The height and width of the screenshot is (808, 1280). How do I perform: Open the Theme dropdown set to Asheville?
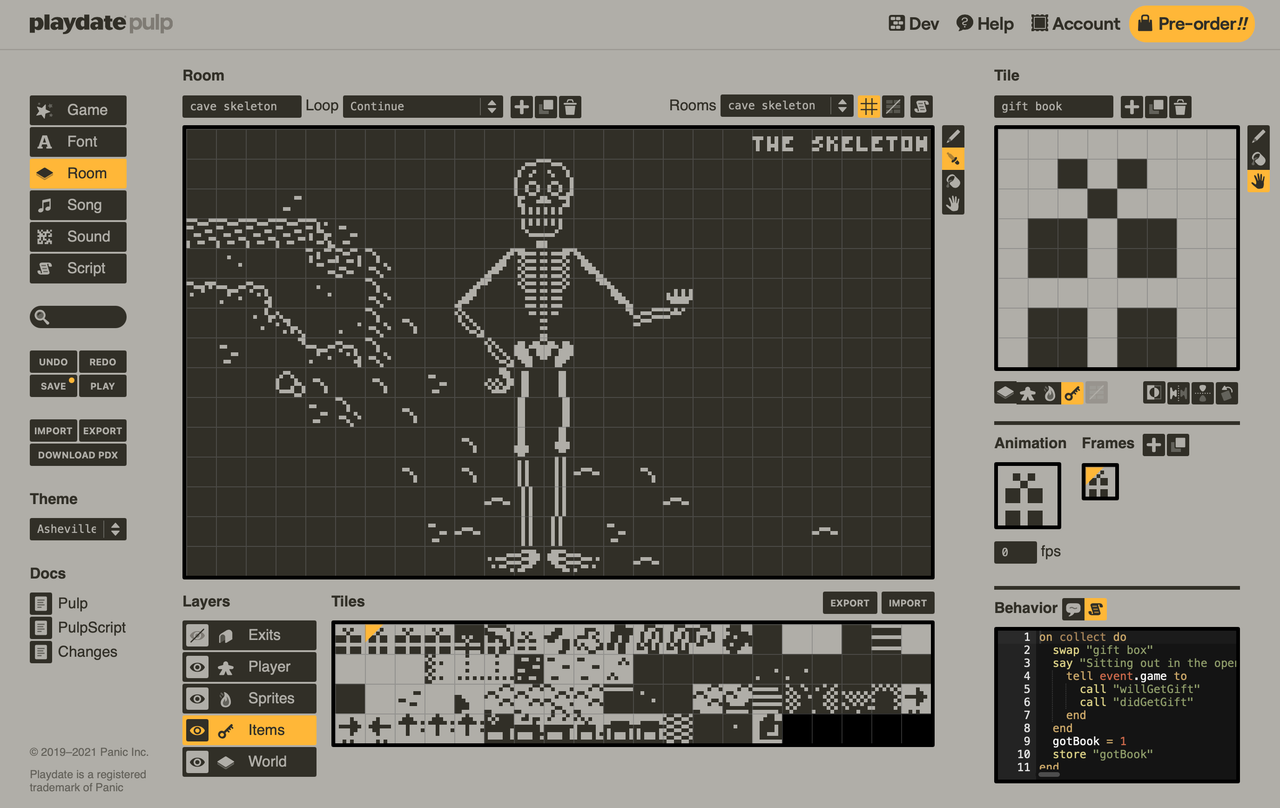click(78, 529)
